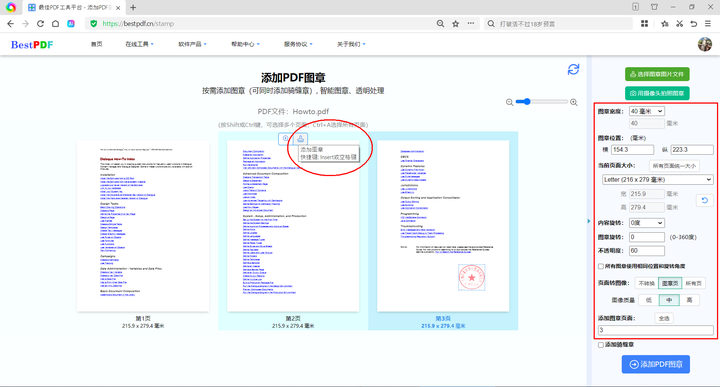Click the opacity field showing 60
This screenshot has height=387, width=720.
[x=647, y=251]
